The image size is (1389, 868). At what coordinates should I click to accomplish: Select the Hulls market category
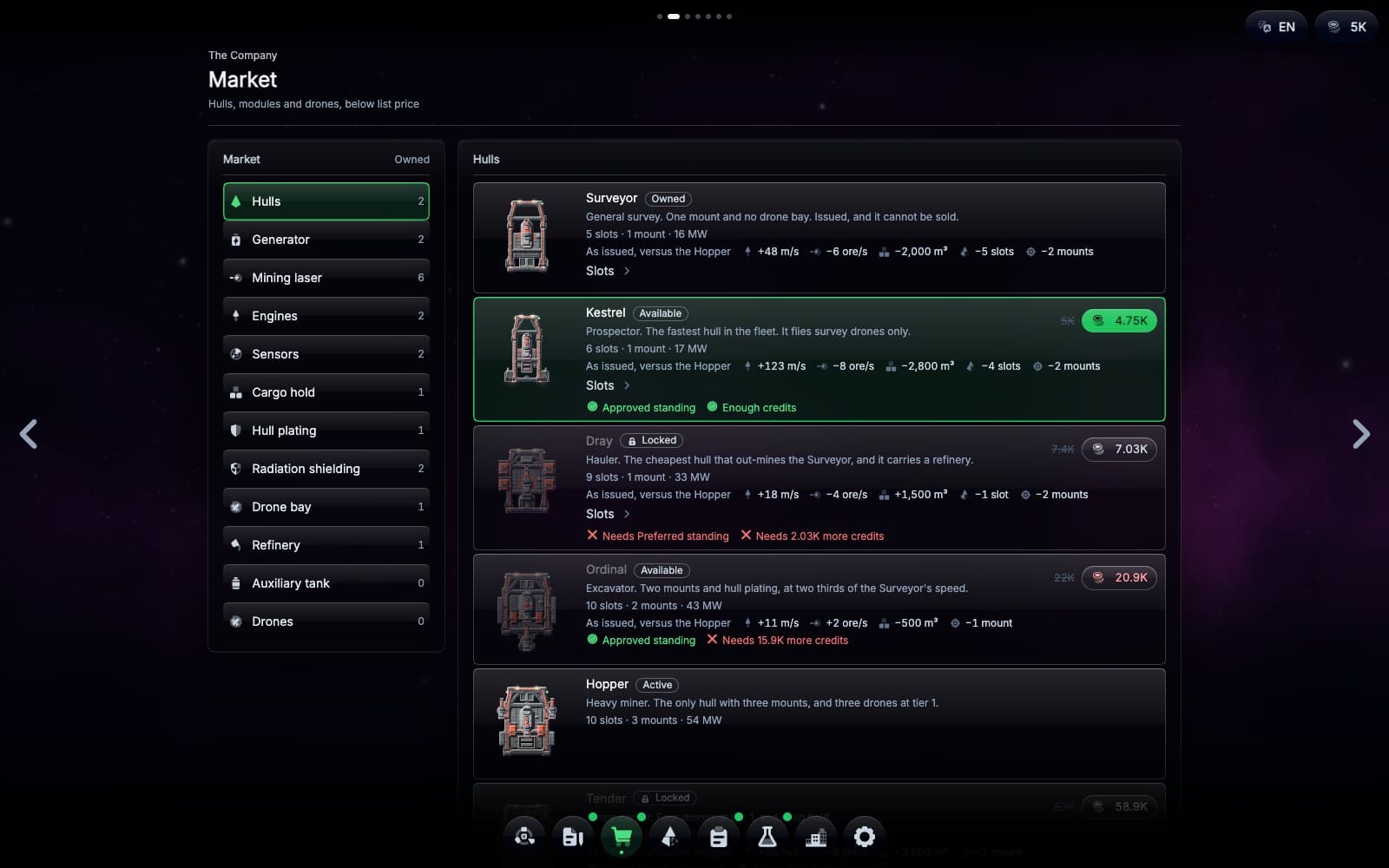(x=326, y=201)
